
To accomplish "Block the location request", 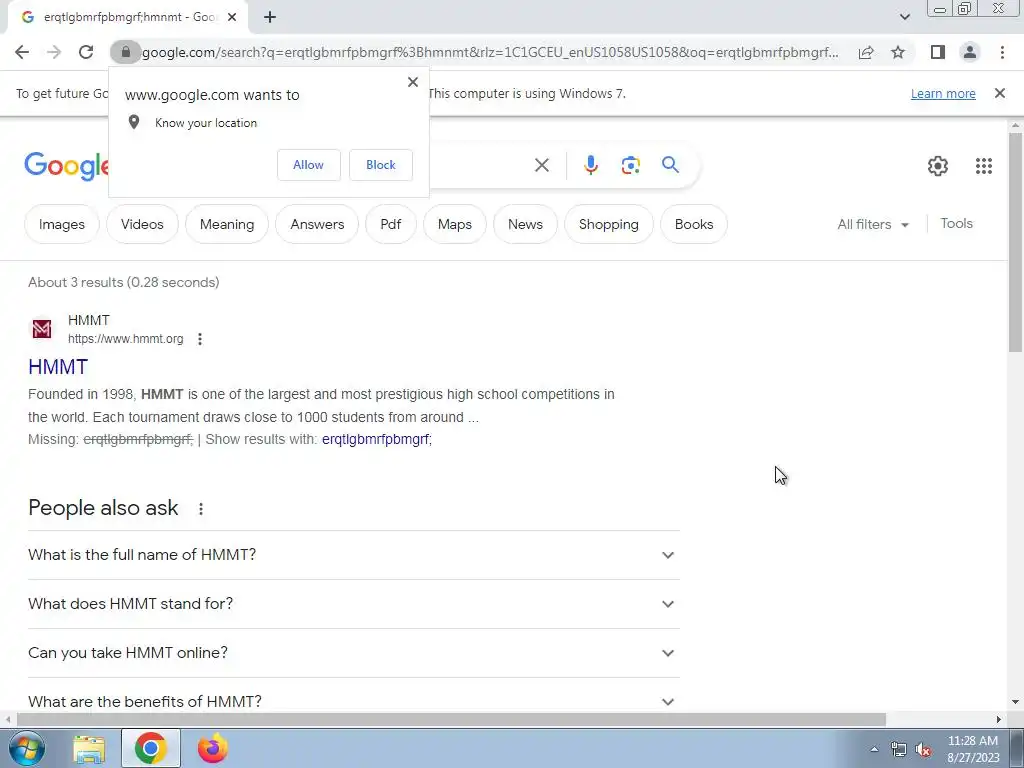I will (x=381, y=165).
